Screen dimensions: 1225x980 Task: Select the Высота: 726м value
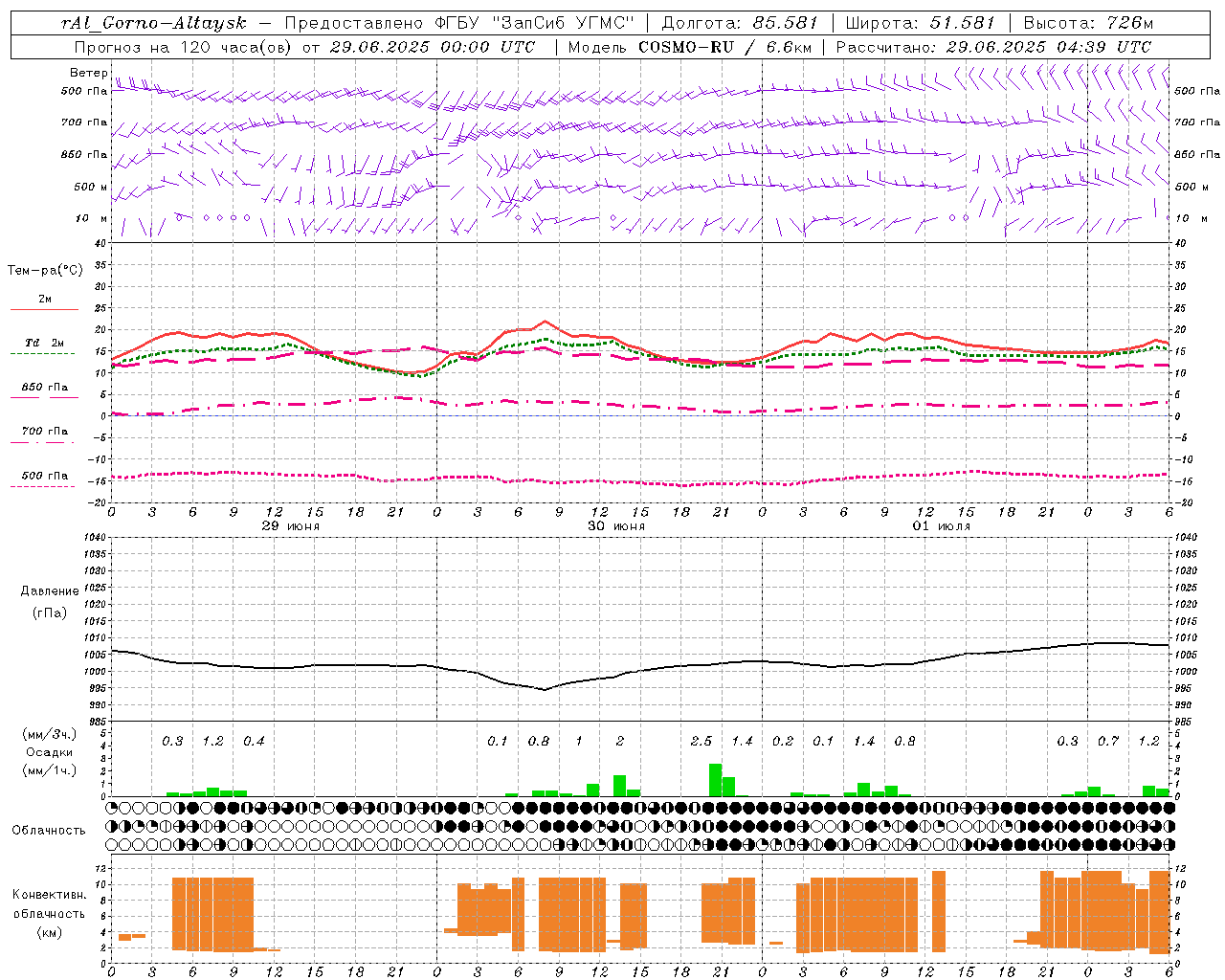tap(1089, 23)
